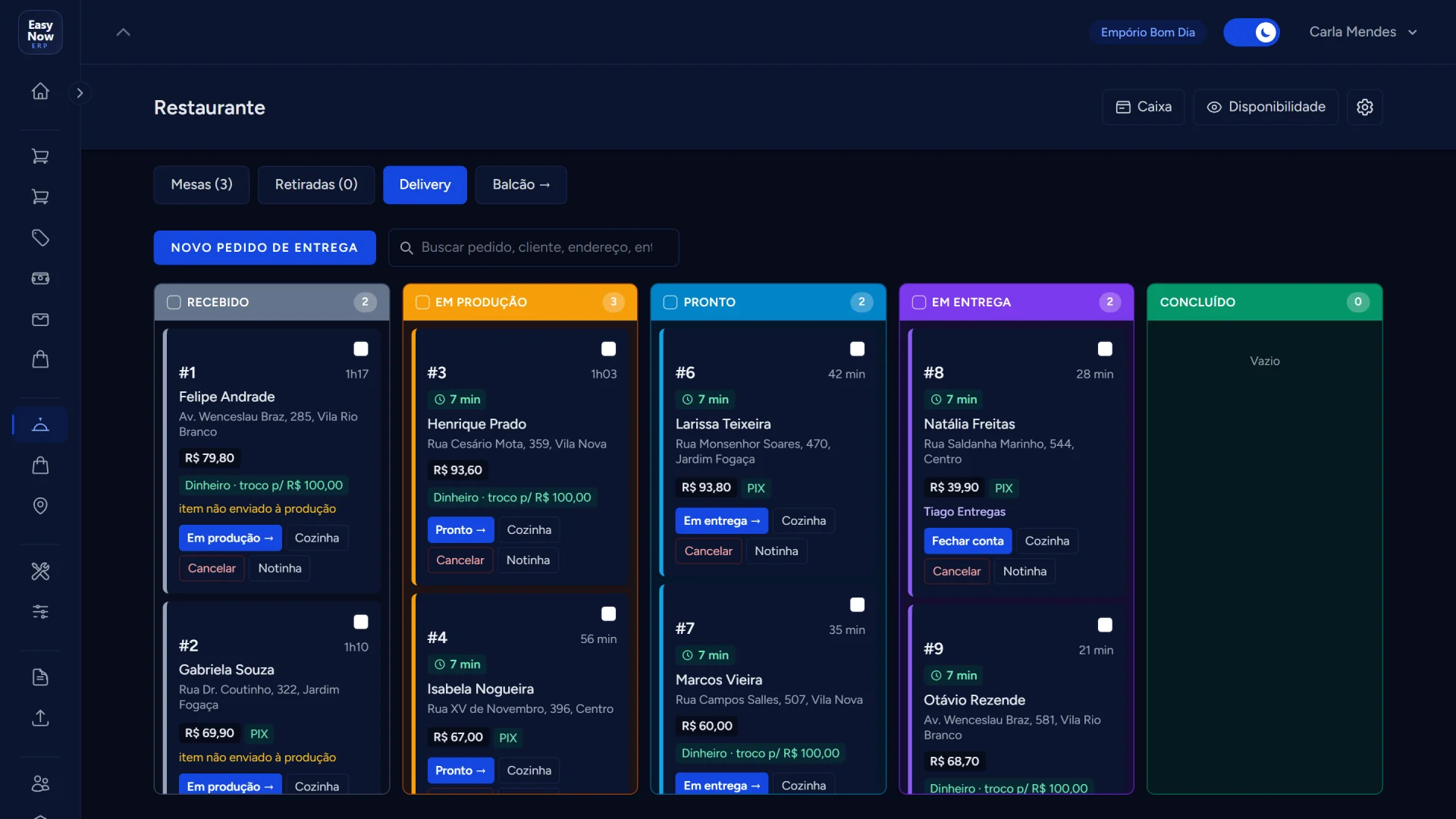This screenshot has height=819, width=1456.
Task: Focus the Buscar pedido search field
Action: 534,247
